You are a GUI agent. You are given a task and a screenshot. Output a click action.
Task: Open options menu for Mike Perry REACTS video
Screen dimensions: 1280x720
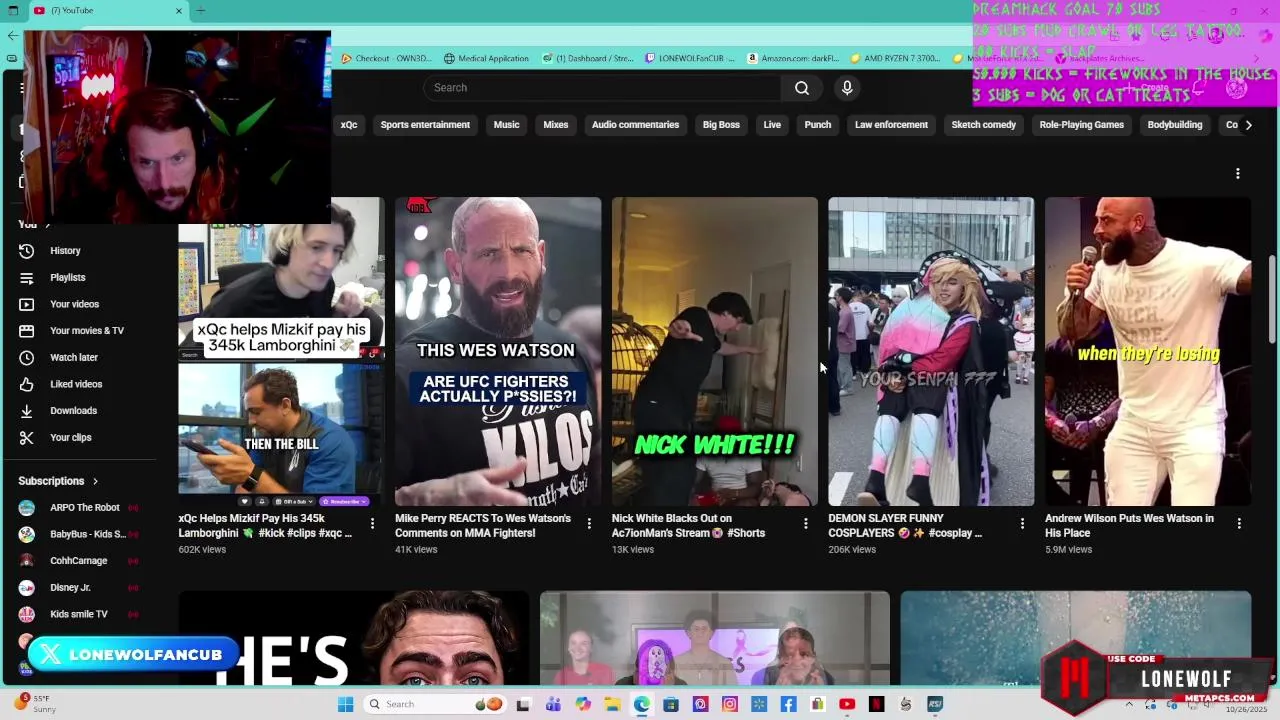click(589, 523)
